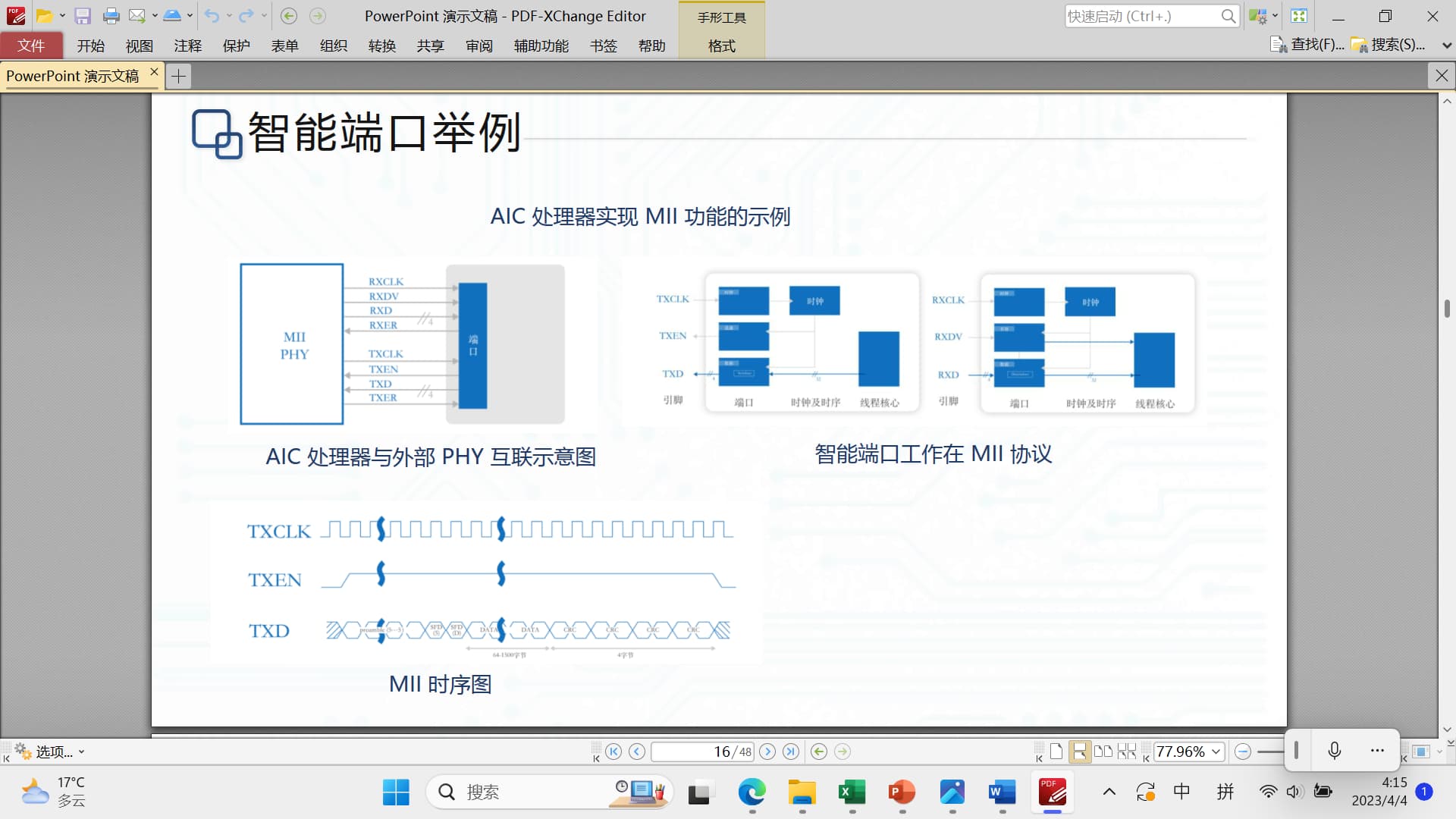Viewport: 1456px width, 819px height.
Task: Click the vertical scrollbar thumb
Action: click(1447, 309)
